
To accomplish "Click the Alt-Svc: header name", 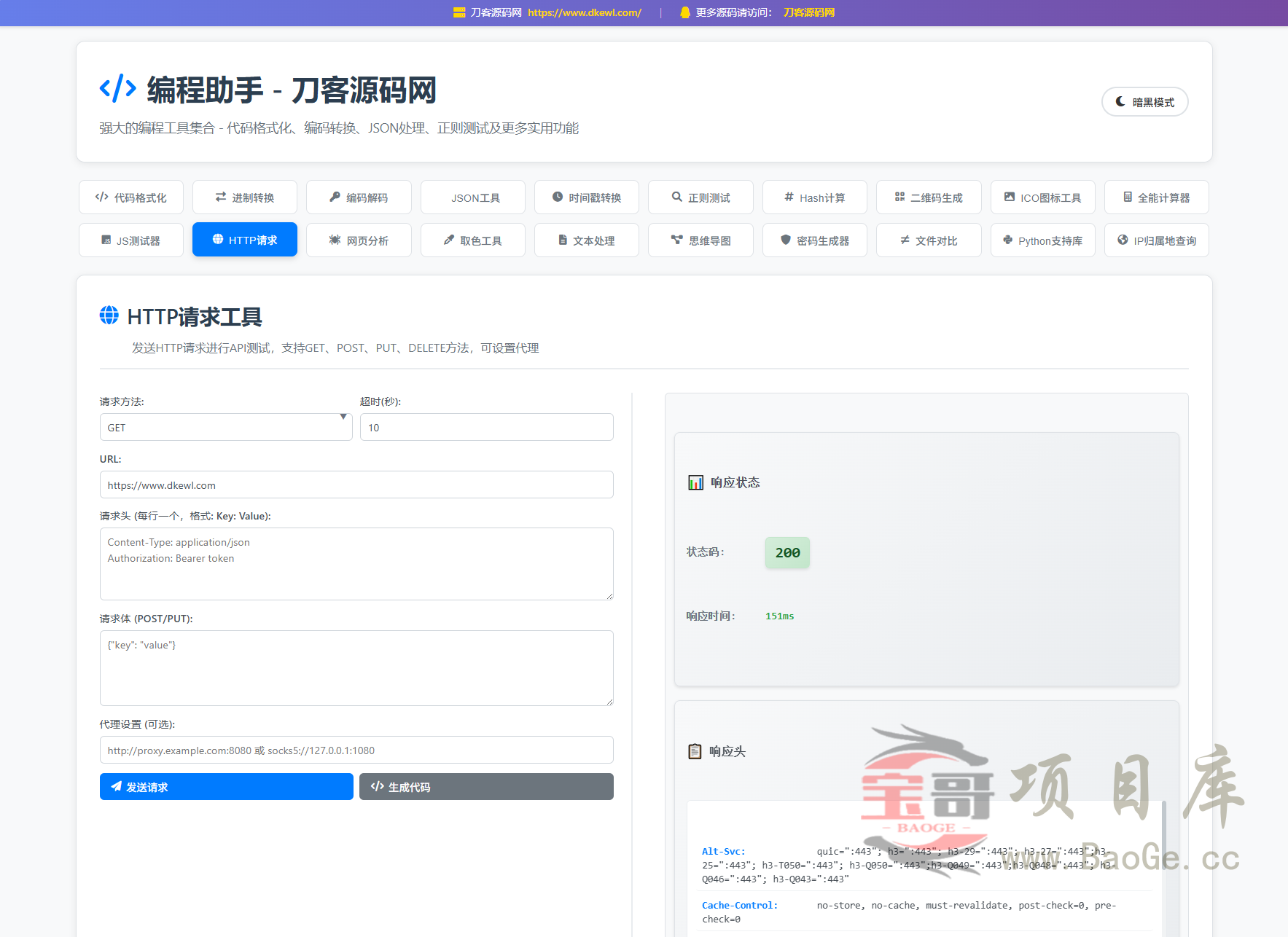I will pyautogui.click(x=724, y=851).
